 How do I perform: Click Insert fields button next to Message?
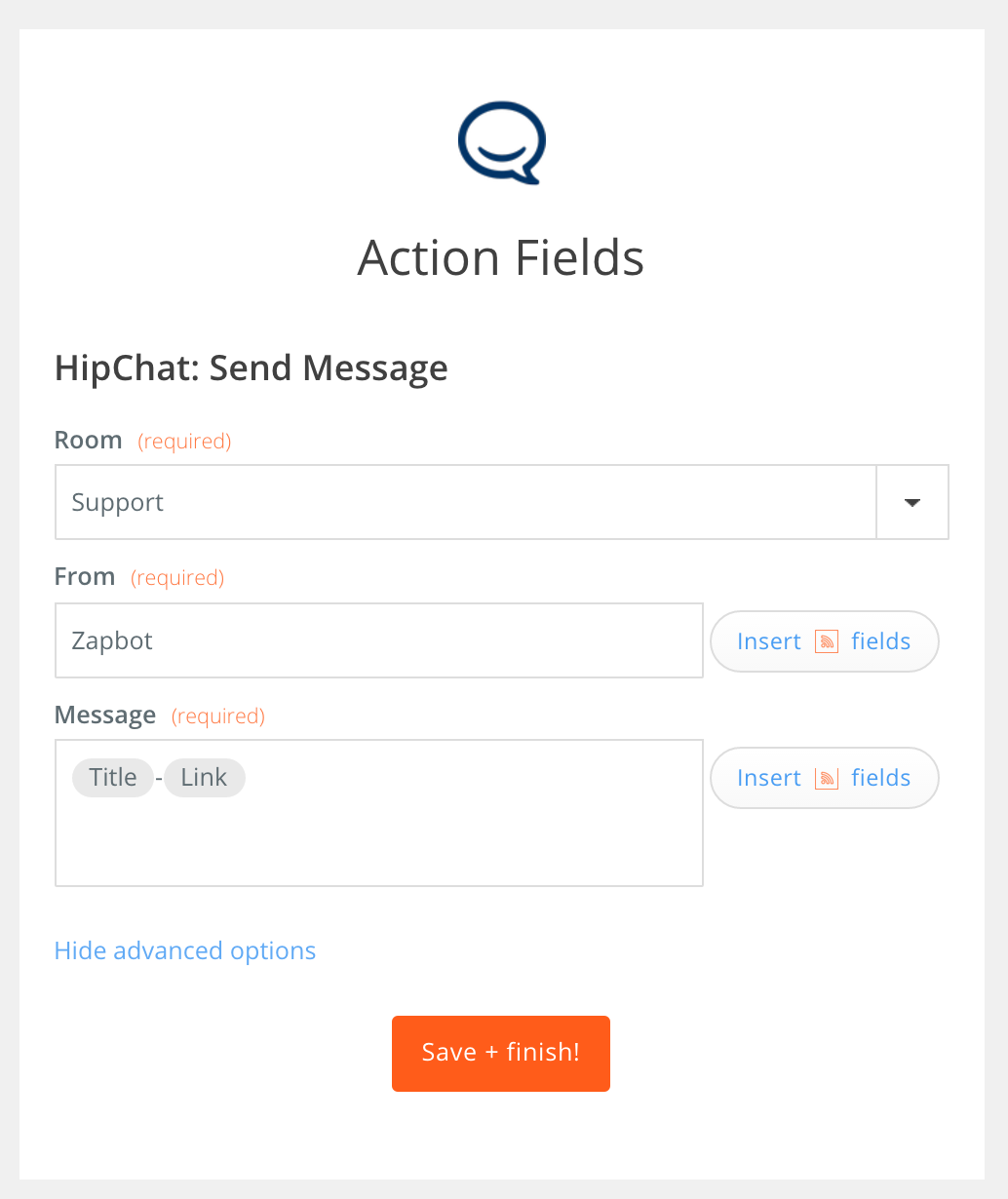click(x=824, y=778)
